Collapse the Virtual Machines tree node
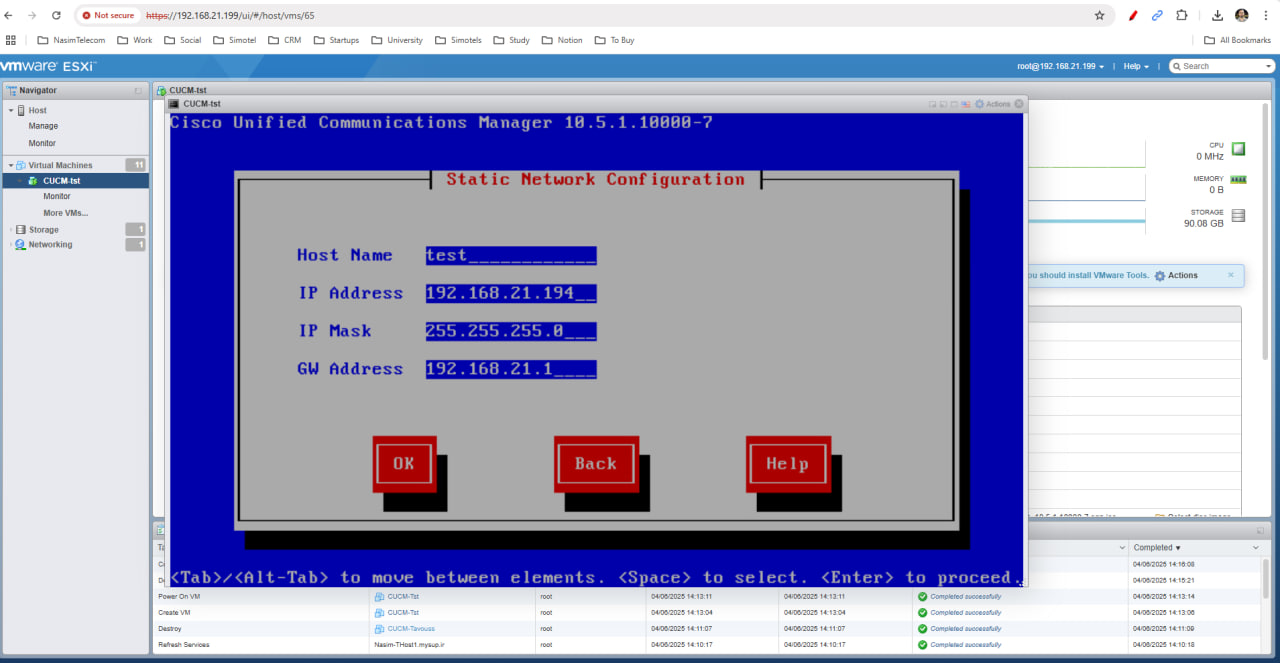Screen dimensions: 1280x663 tap(11, 165)
